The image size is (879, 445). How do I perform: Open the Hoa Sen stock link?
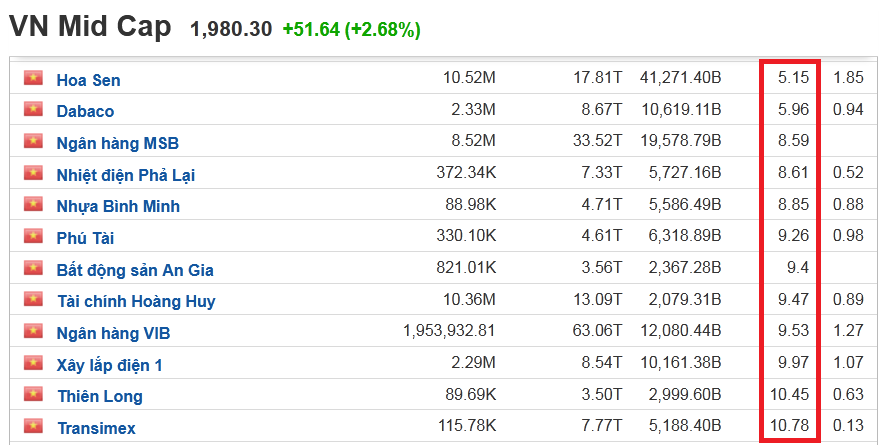coord(88,80)
